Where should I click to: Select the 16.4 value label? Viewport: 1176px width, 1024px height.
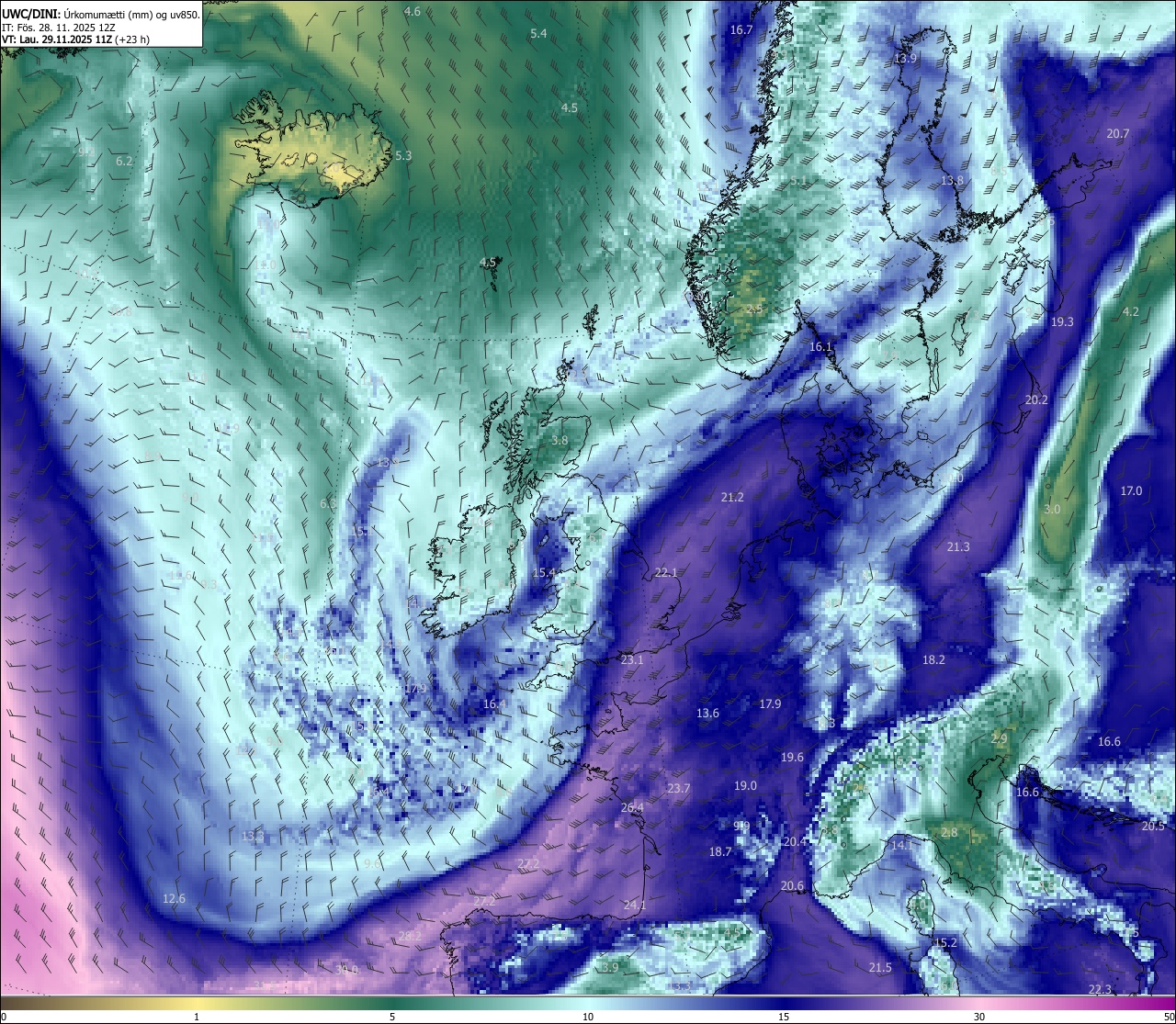point(494,703)
